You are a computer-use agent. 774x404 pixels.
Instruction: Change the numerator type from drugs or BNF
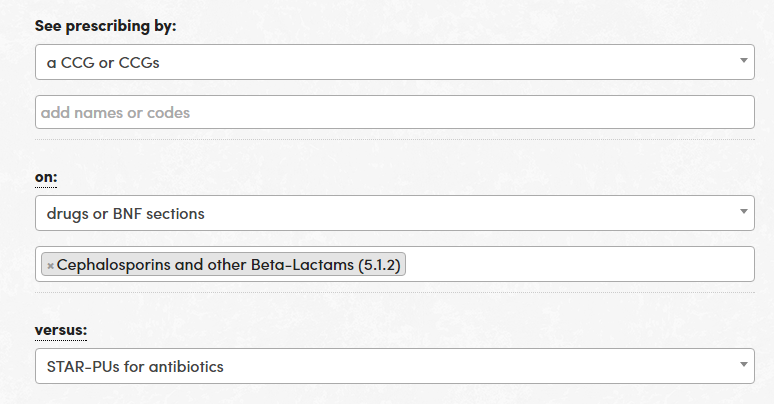394,213
